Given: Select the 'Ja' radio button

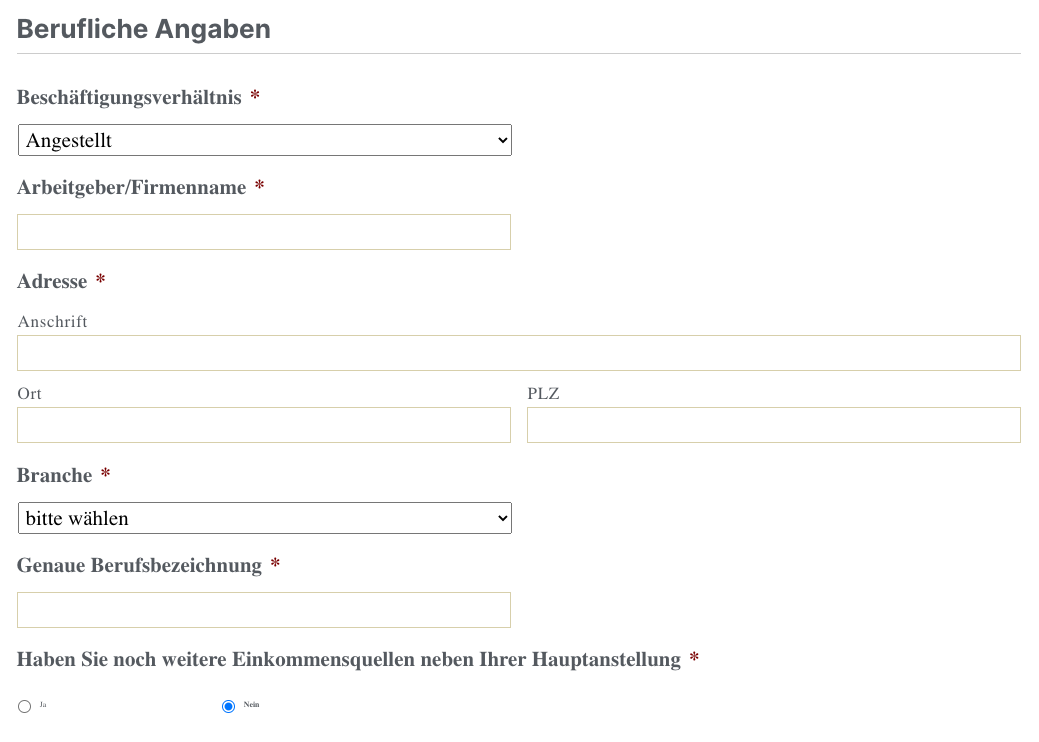Looking at the screenshot, I should (25, 707).
